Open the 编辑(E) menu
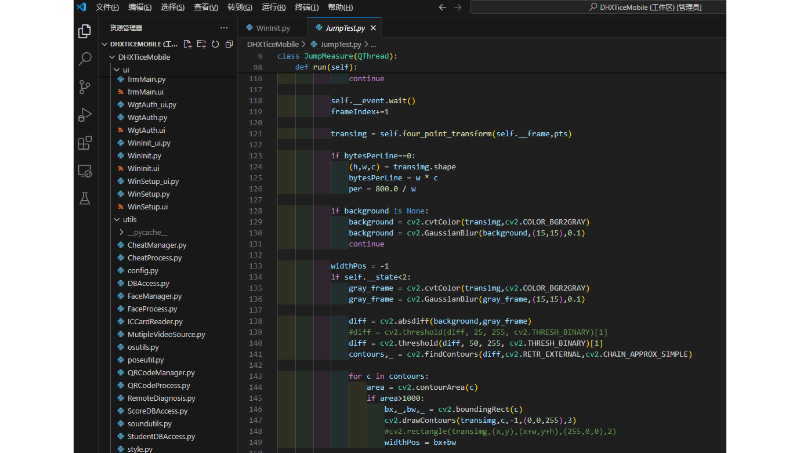This screenshot has width=800, height=453. (x=140, y=7)
